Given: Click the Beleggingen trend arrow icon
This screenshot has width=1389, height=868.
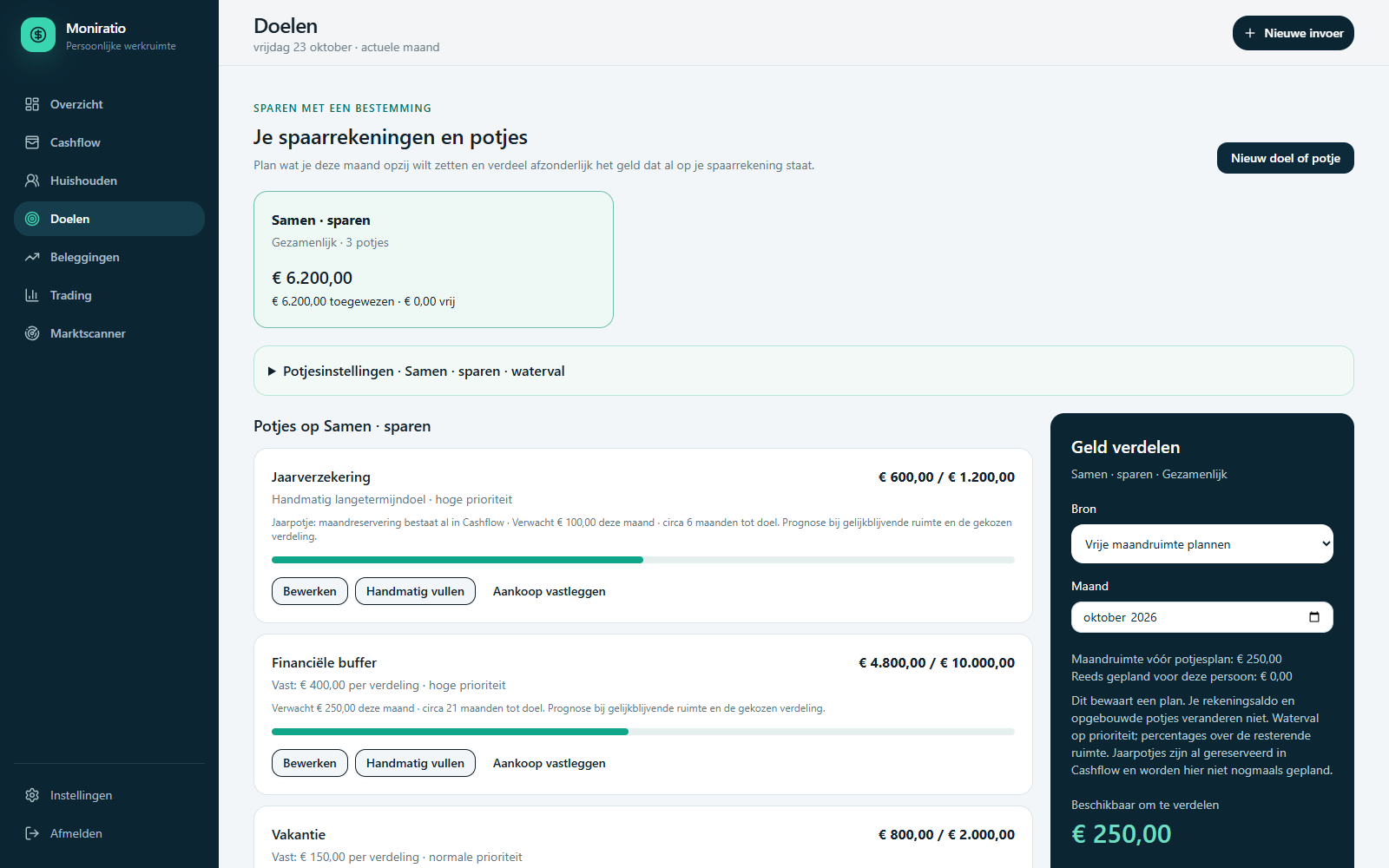Looking at the screenshot, I should click(32, 257).
